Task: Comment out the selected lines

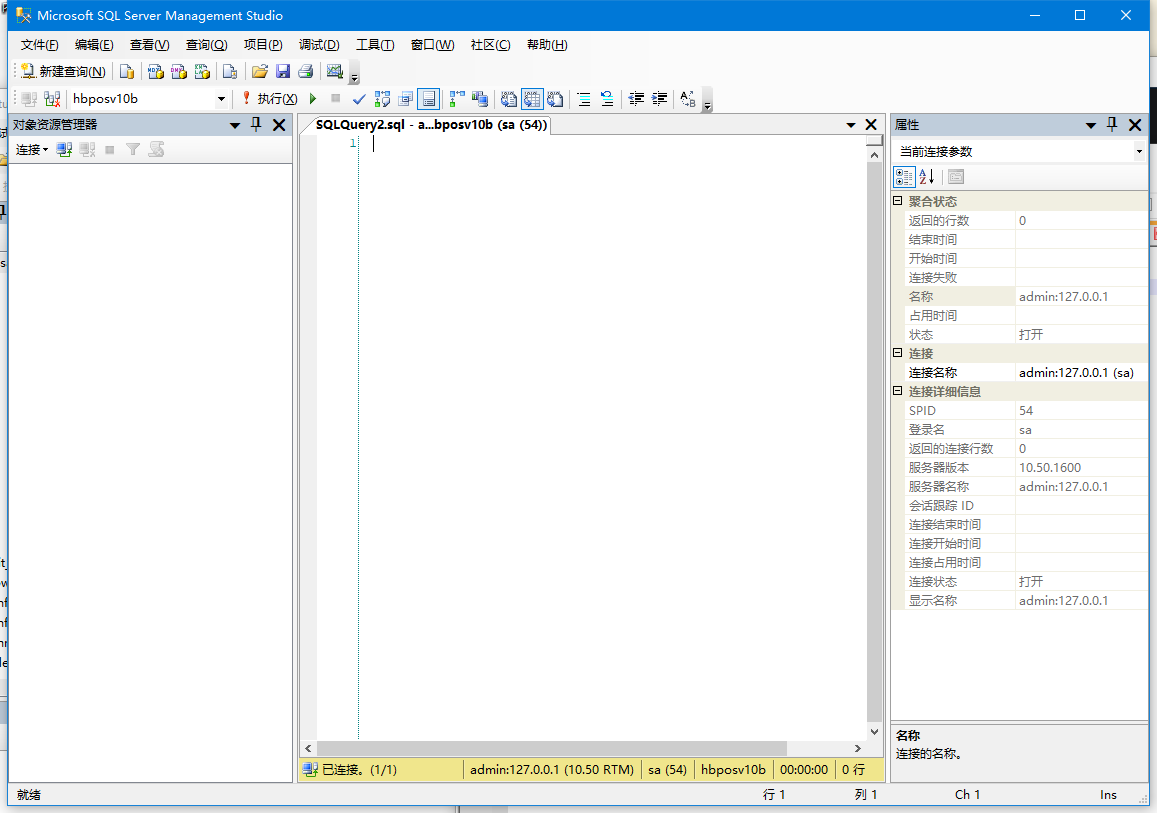Action: [584, 99]
